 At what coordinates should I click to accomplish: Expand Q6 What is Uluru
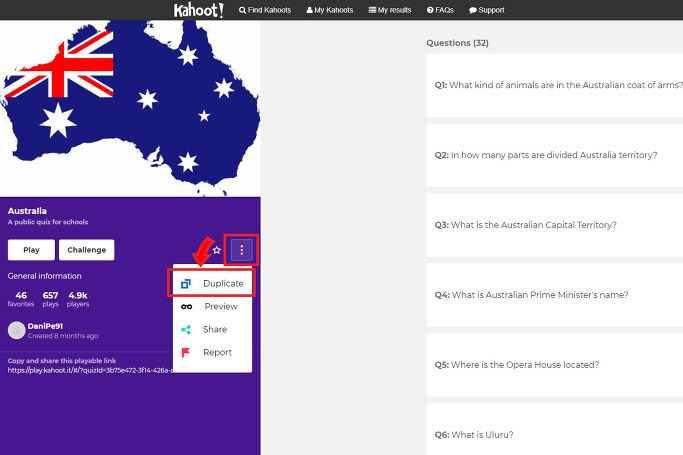coord(555,429)
